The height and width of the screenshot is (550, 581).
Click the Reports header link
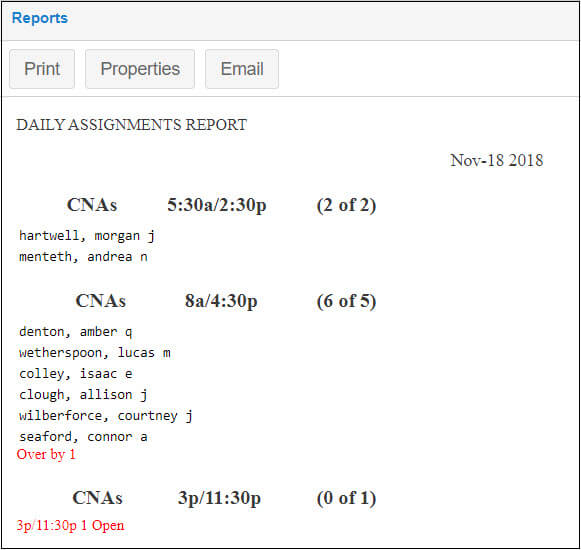point(40,18)
